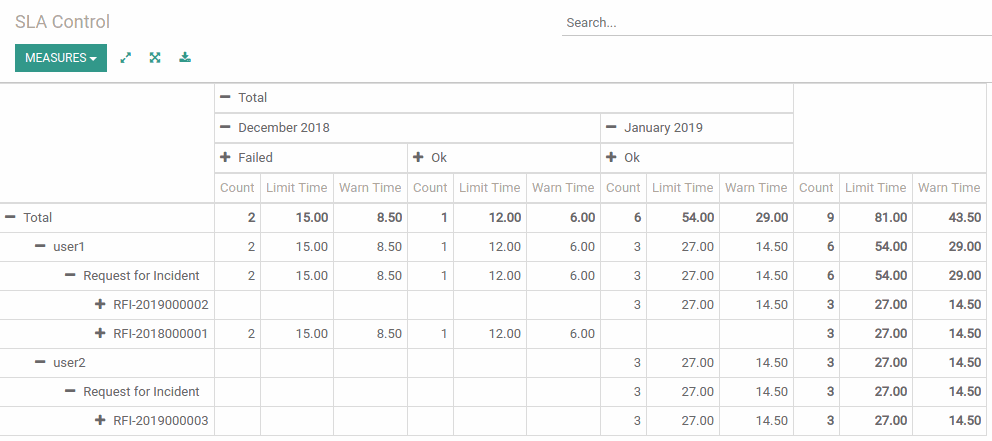Click in the Search field
The width and height of the screenshot is (992, 441).
pos(777,23)
